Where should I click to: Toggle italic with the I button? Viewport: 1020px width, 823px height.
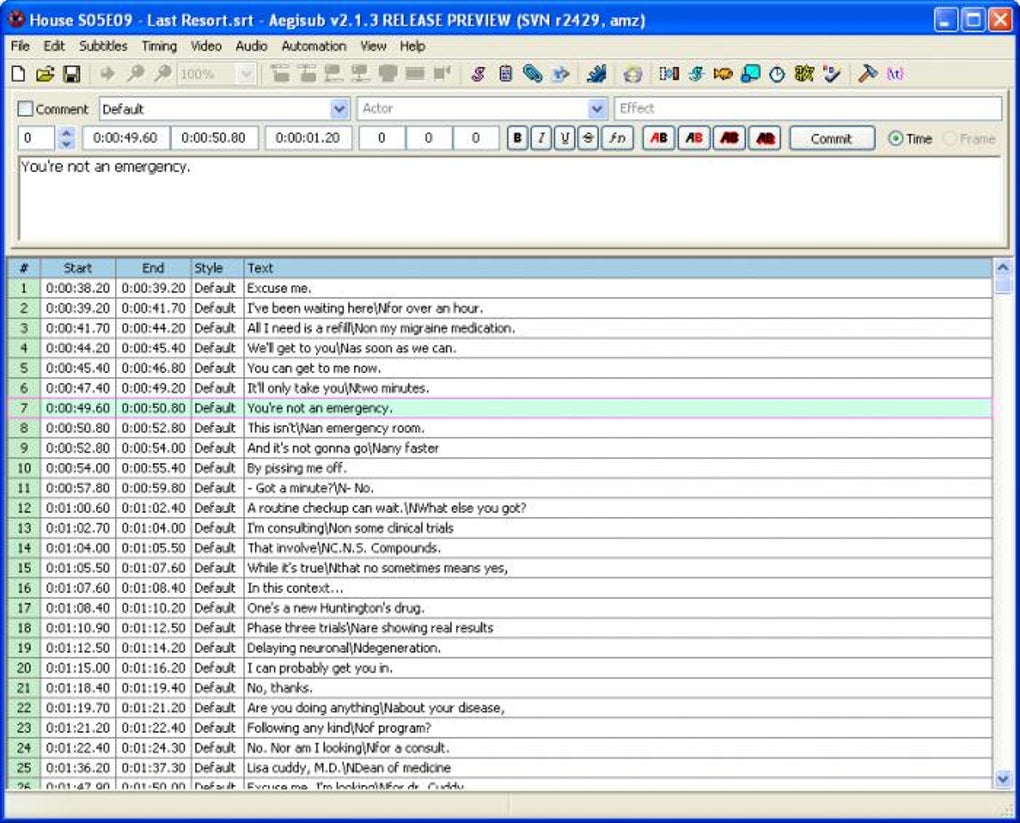541,138
